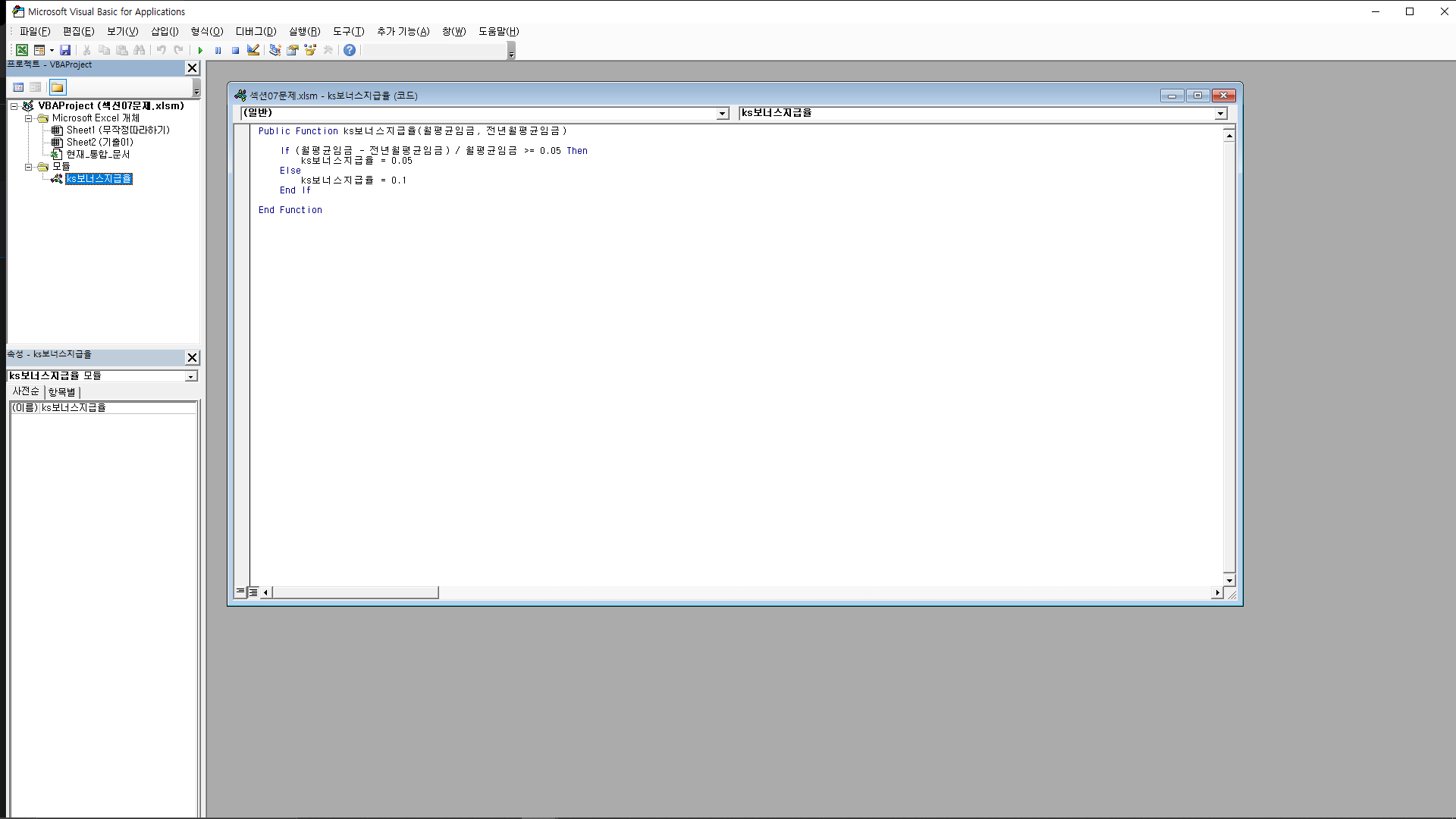The height and width of the screenshot is (819, 1456).
Task: Open the 디버그(D) menu
Action: click(256, 31)
